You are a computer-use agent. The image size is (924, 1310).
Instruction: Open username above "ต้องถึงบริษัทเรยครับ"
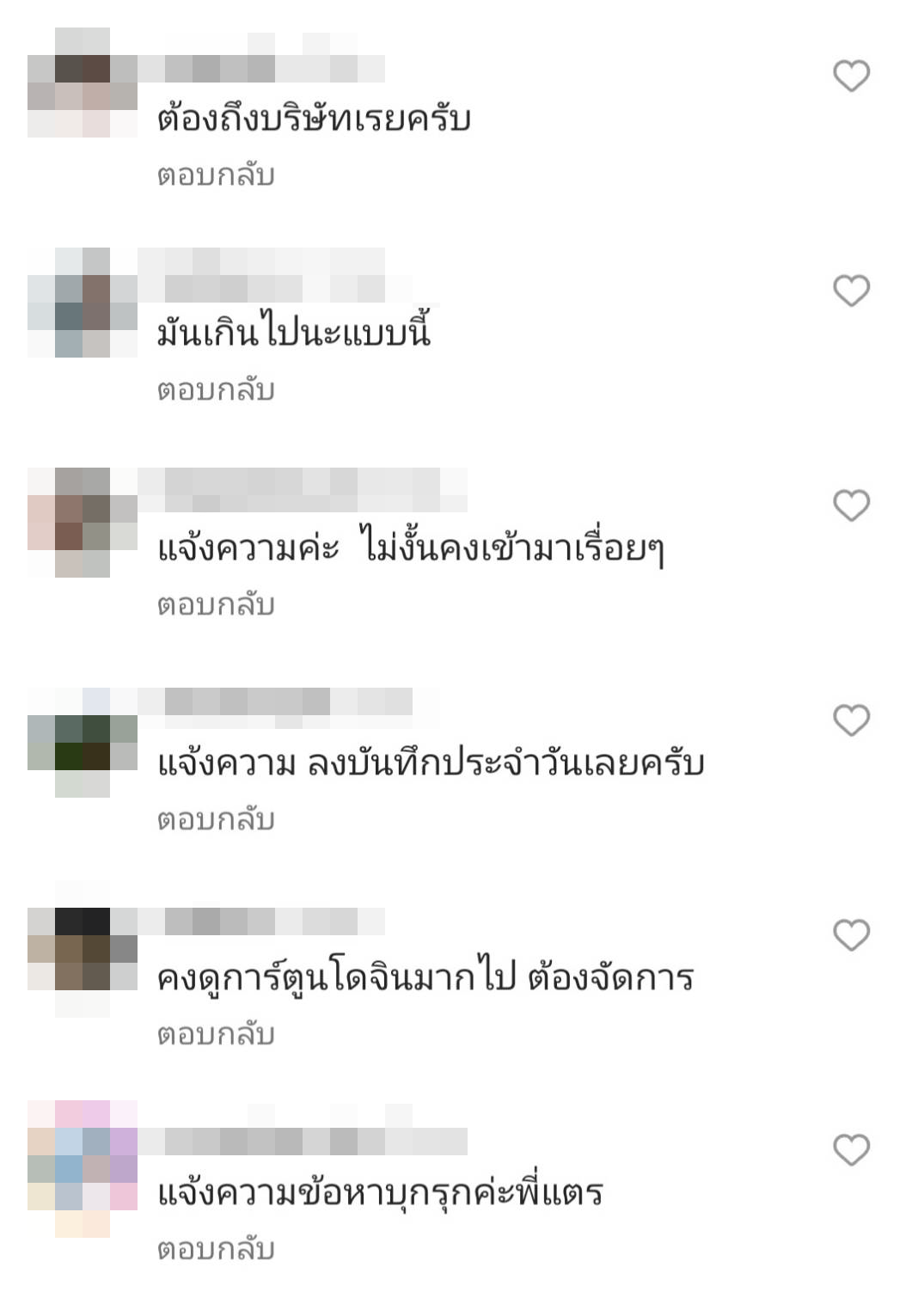point(261,62)
